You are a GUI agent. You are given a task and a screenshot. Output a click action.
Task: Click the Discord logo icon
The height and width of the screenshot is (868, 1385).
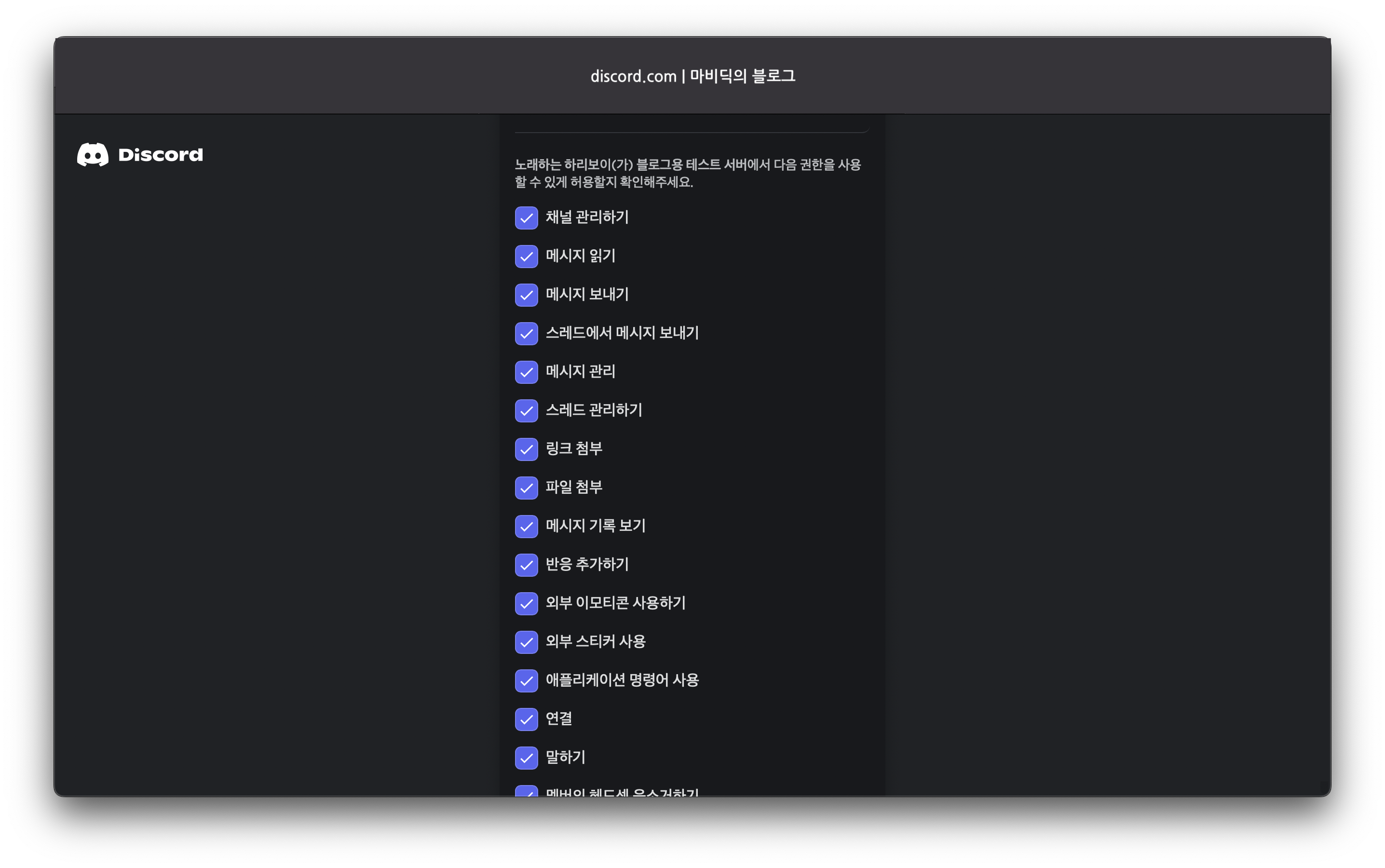point(93,154)
